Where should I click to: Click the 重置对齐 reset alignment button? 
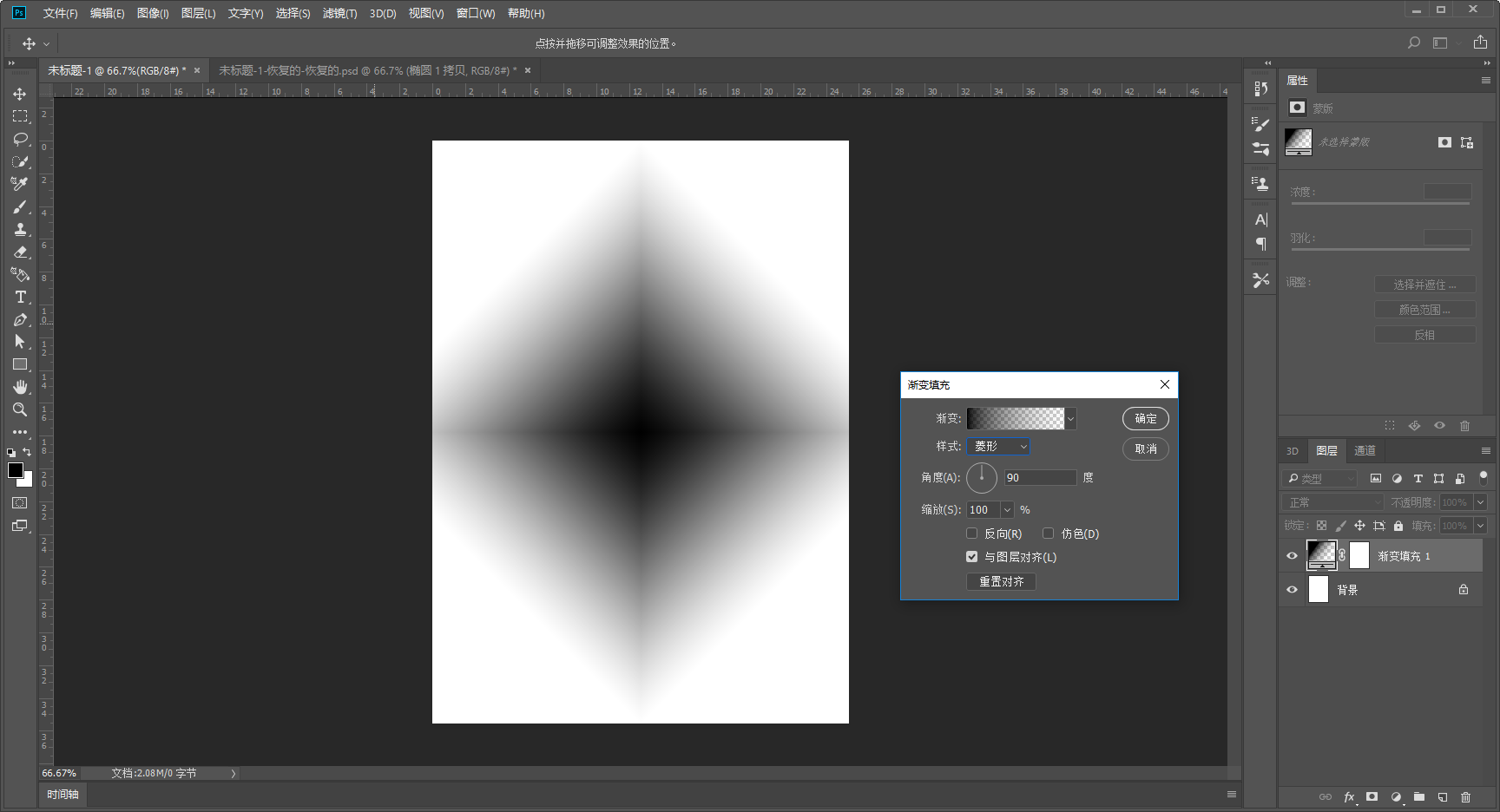click(1001, 581)
